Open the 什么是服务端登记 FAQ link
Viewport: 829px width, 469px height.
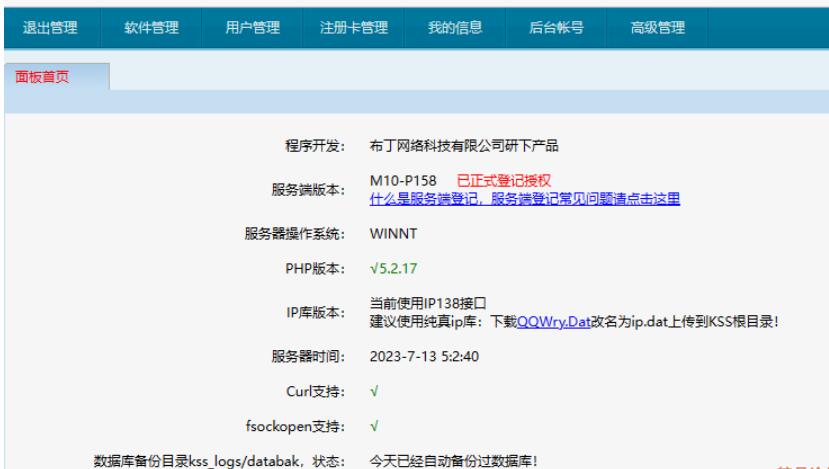pyautogui.click(x=524, y=199)
